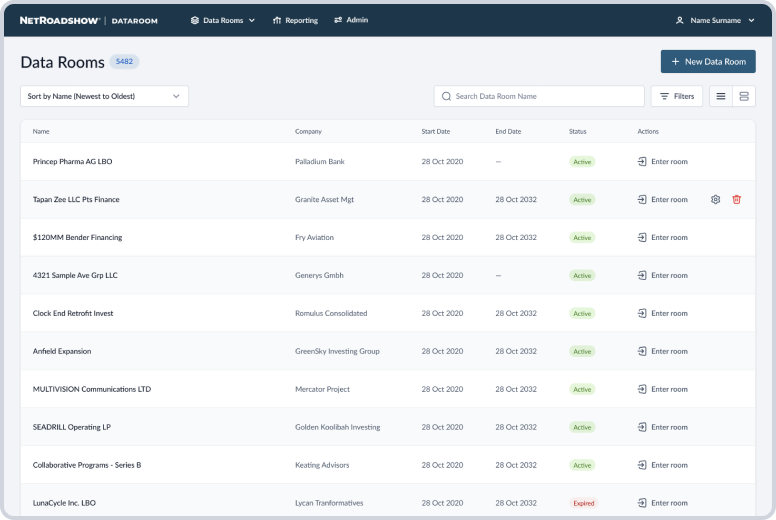Click the magnifier icon in search box
The width and height of the screenshot is (776, 520).
tap(446, 97)
